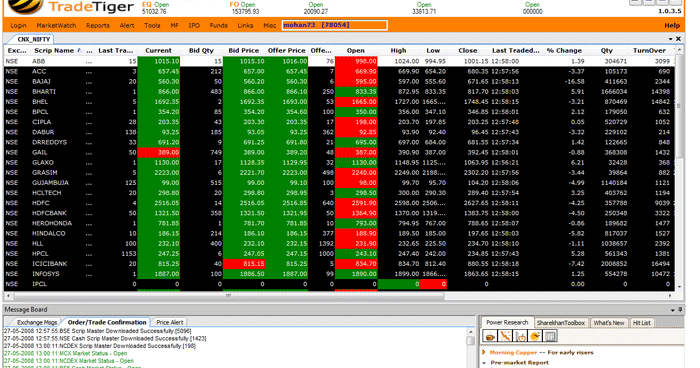The image size is (700, 368).
Task: Switch to the Price Alert tab
Action: 170,322
